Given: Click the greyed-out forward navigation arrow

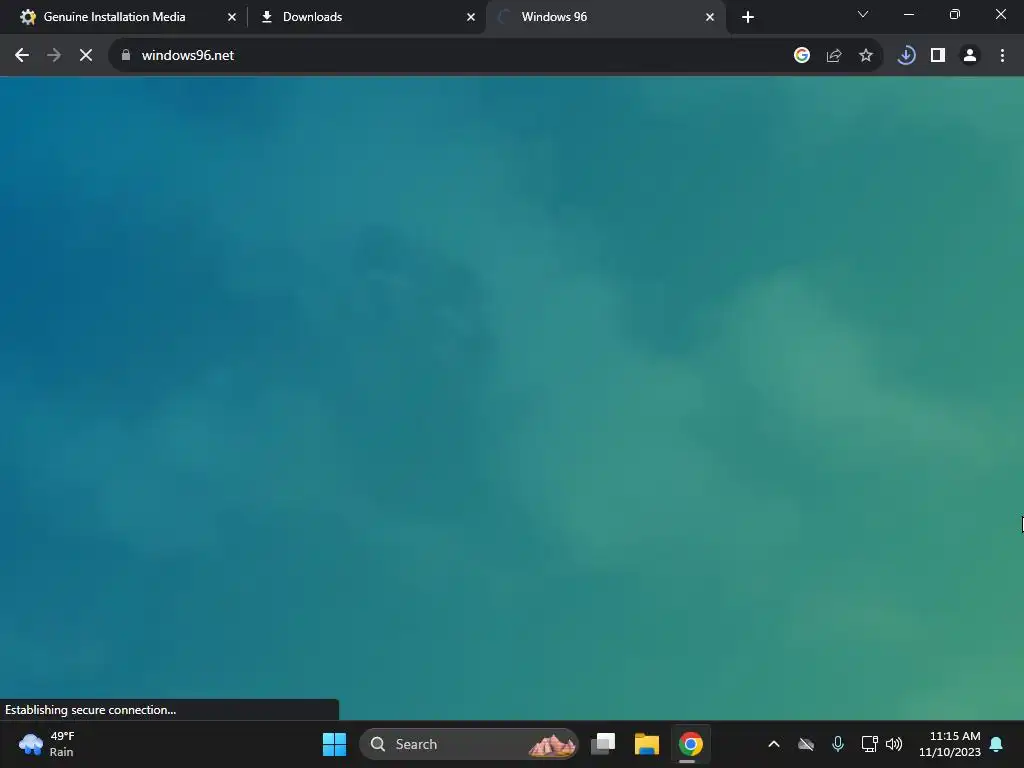Looking at the screenshot, I should coord(54,56).
